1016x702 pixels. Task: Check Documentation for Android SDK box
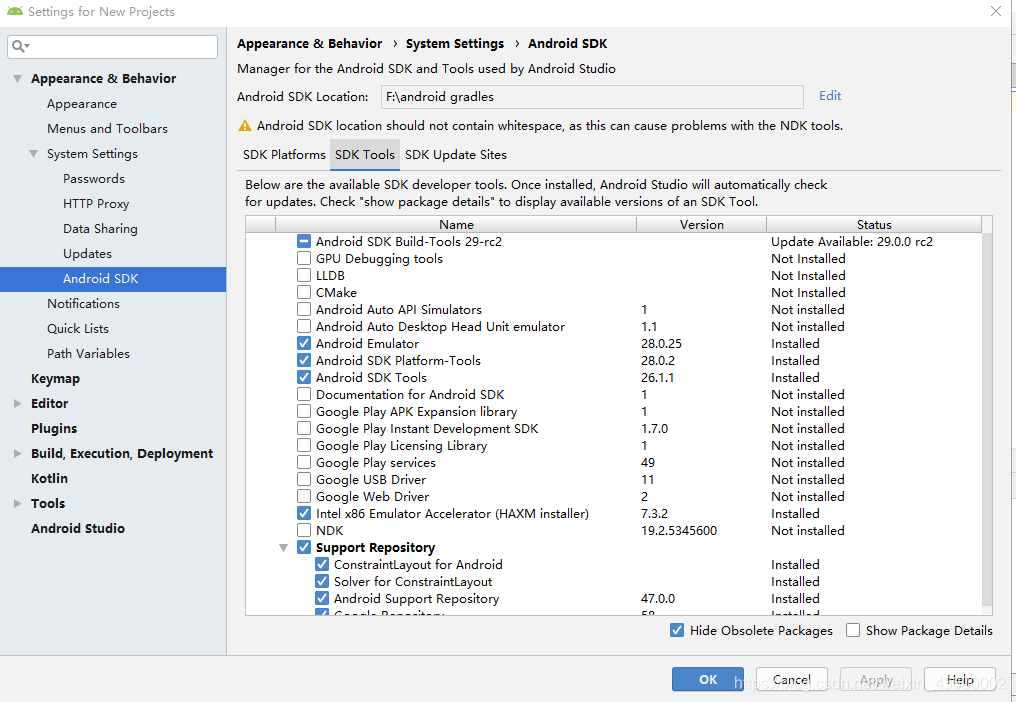pos(304,394)
